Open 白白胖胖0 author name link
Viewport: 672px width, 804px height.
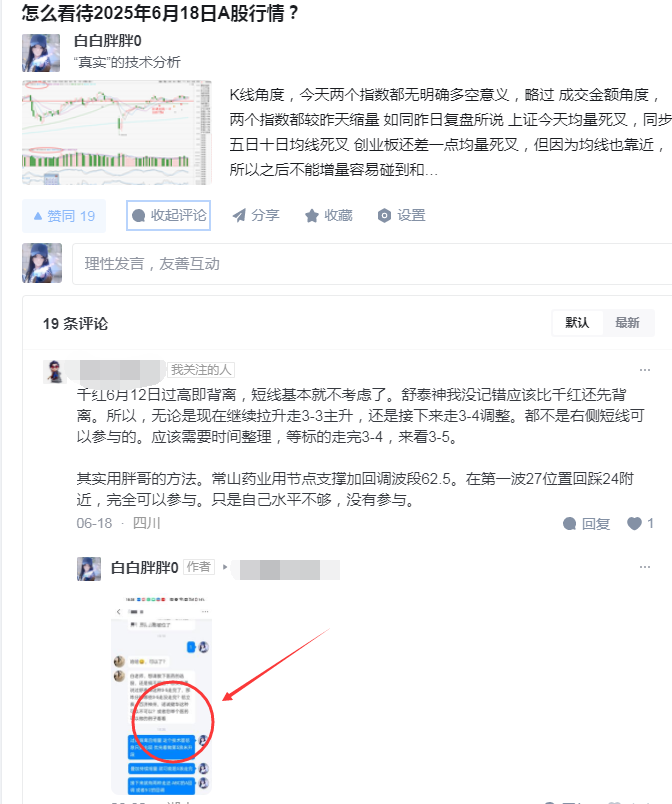108,41
